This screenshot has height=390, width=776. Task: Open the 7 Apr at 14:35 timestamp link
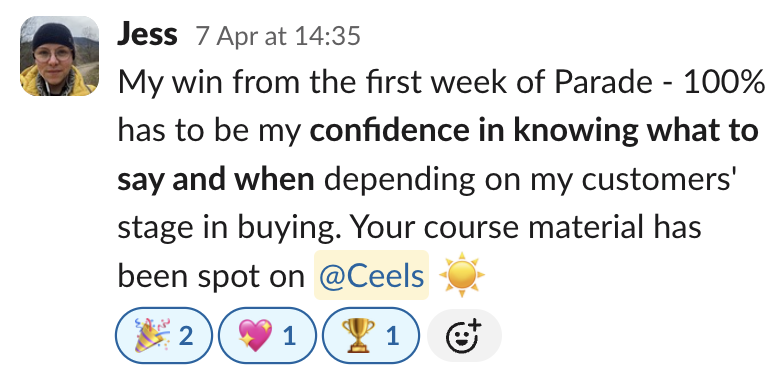(x=278, y=36)
